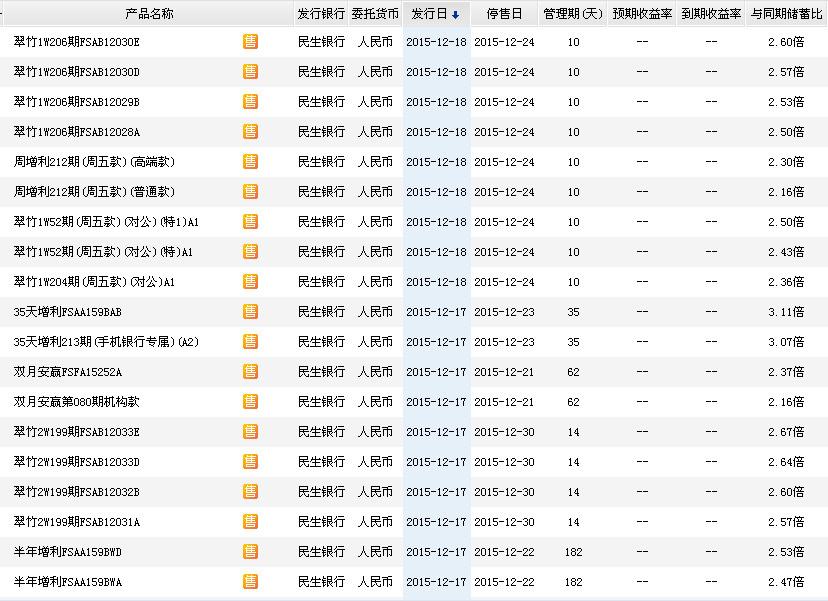Image resolution: width=828 pixels, height=601 pixels.
Task: Open product 半年增利FSAA159BWD
Action: point(68,552)
